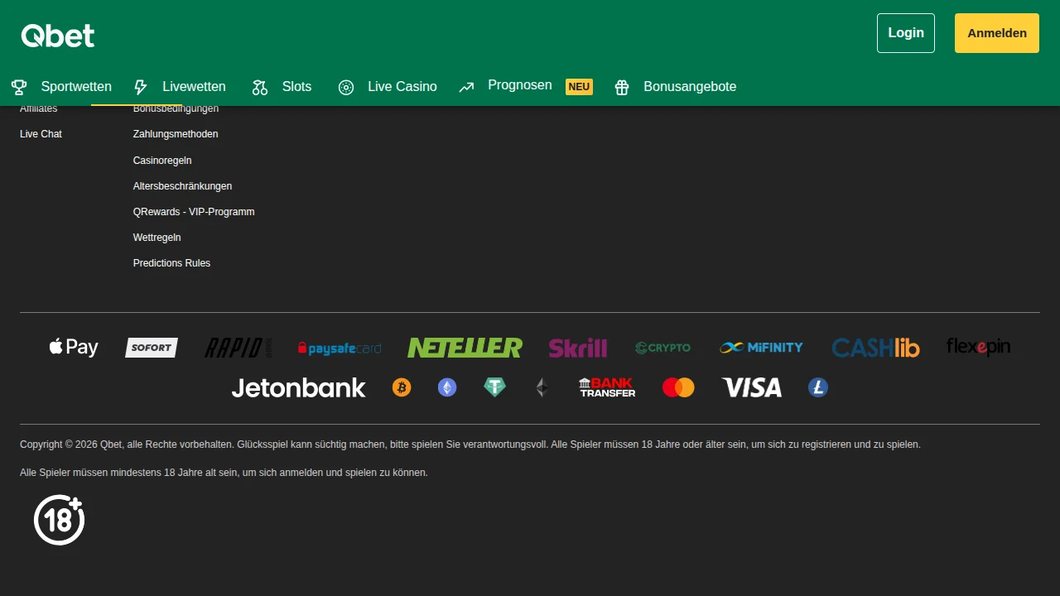
Task: Click the yellow Anmelden button
Action: pyautogui.click(x=996, y=33)
